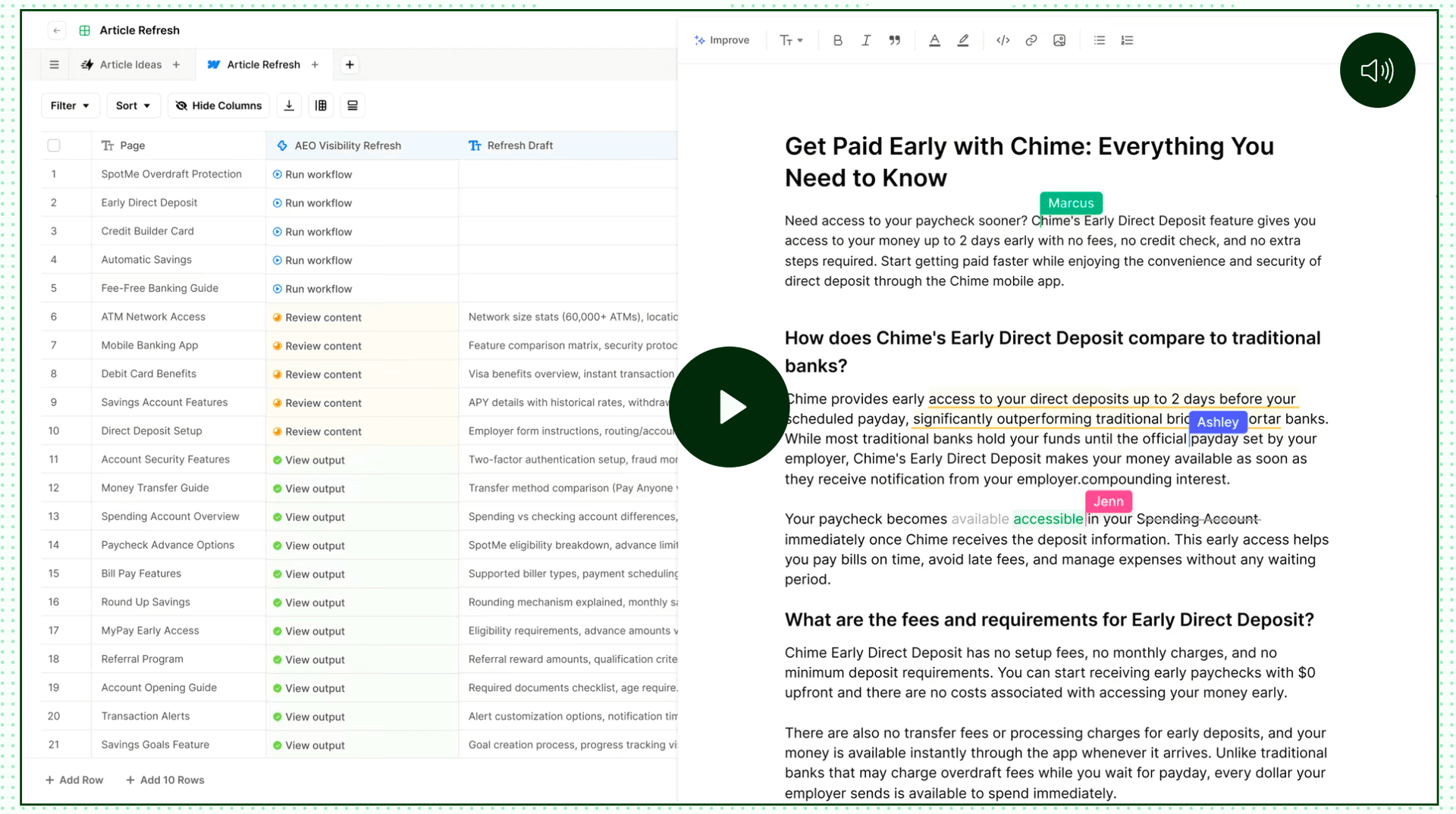Select the Savings Goals Feature page cell
Viewport: 1456px width, 814px height.
pos(178,744)
